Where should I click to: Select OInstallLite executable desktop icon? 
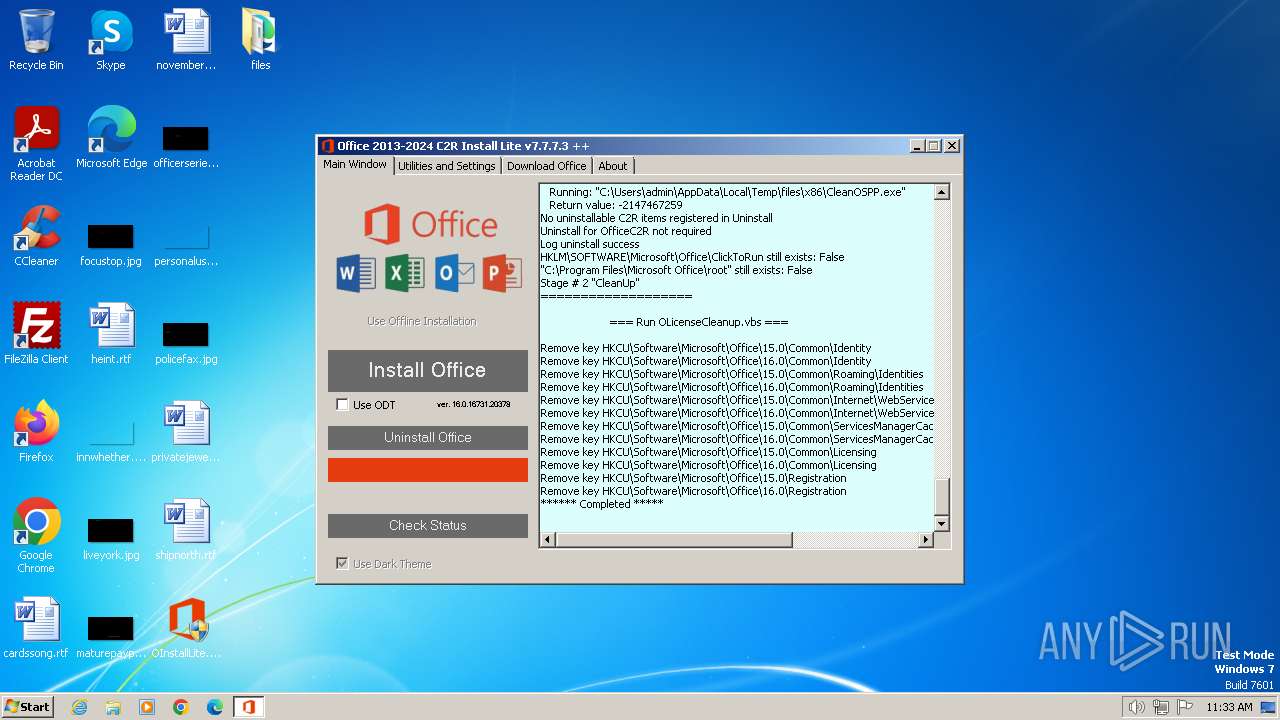pos(186,628)
